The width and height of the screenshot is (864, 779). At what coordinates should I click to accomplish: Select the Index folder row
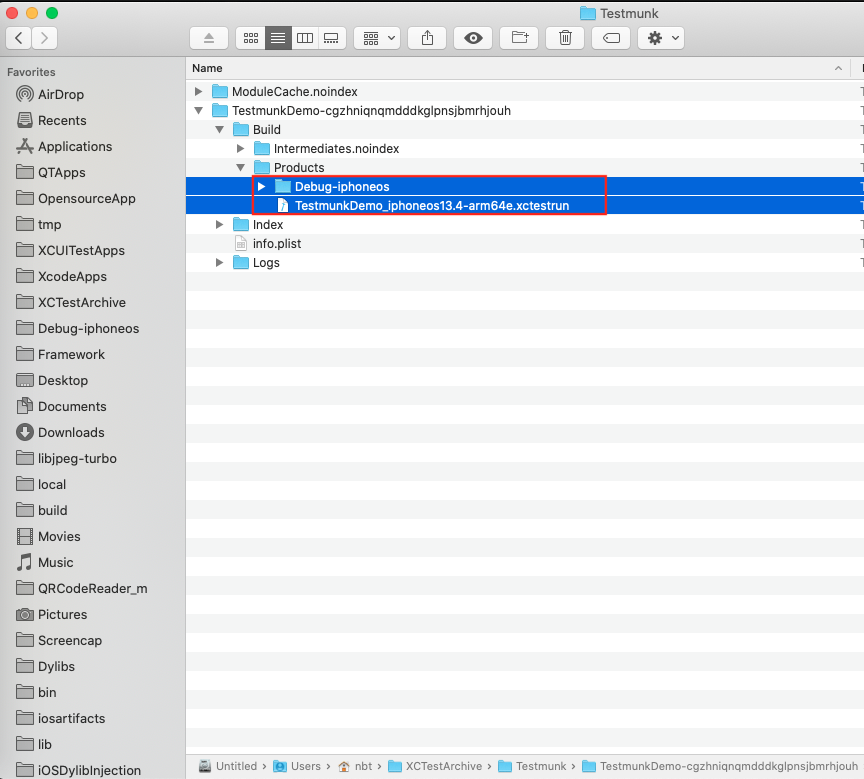525,225
